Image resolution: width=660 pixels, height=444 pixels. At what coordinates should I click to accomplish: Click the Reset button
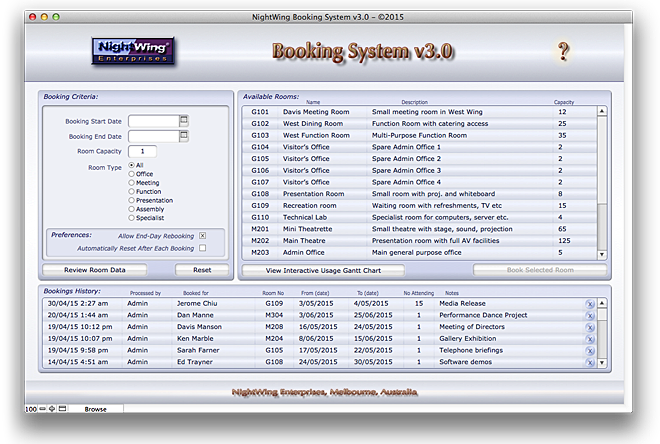202,270
